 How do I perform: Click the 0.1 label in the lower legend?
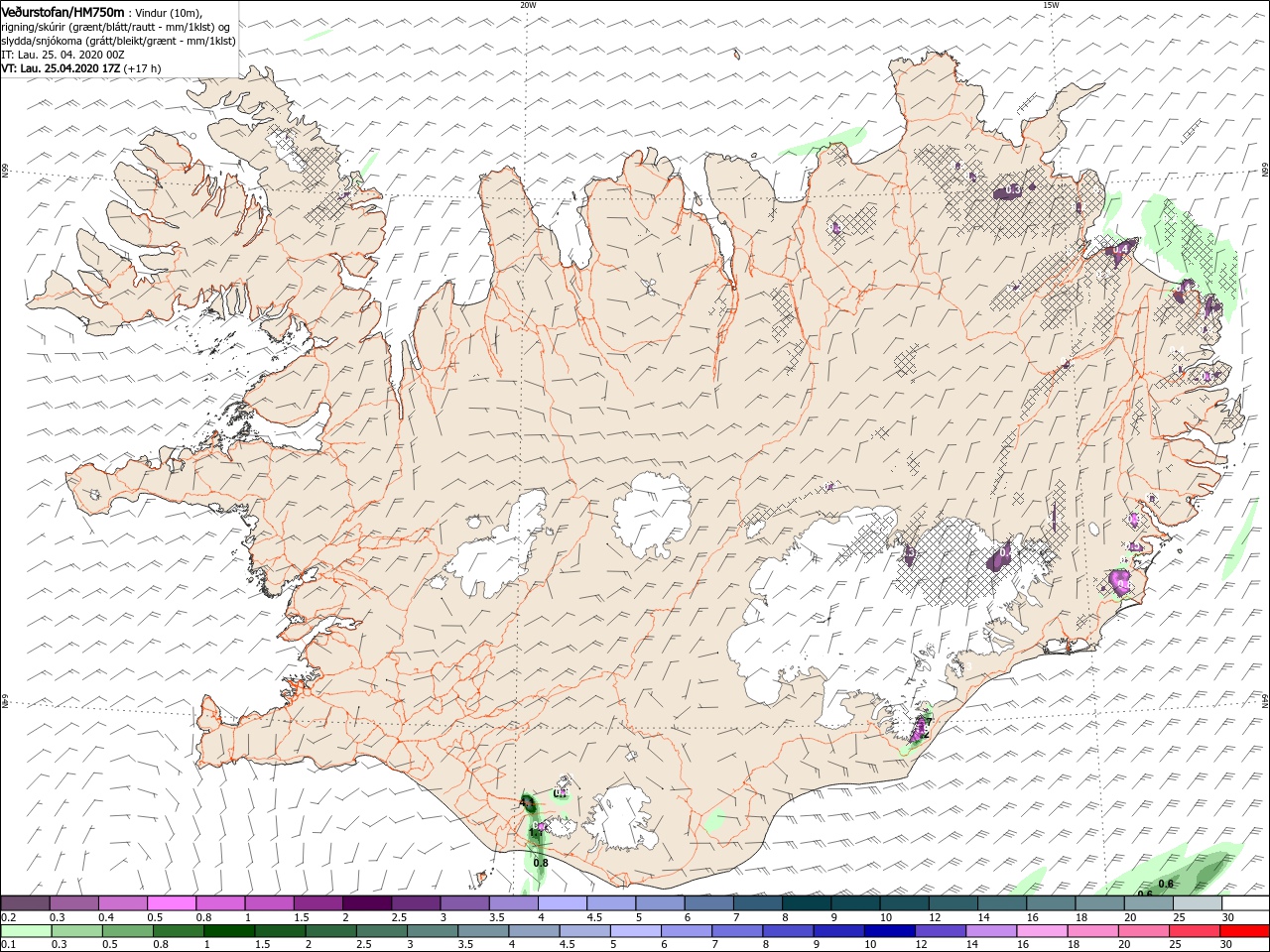click(7, 945)
